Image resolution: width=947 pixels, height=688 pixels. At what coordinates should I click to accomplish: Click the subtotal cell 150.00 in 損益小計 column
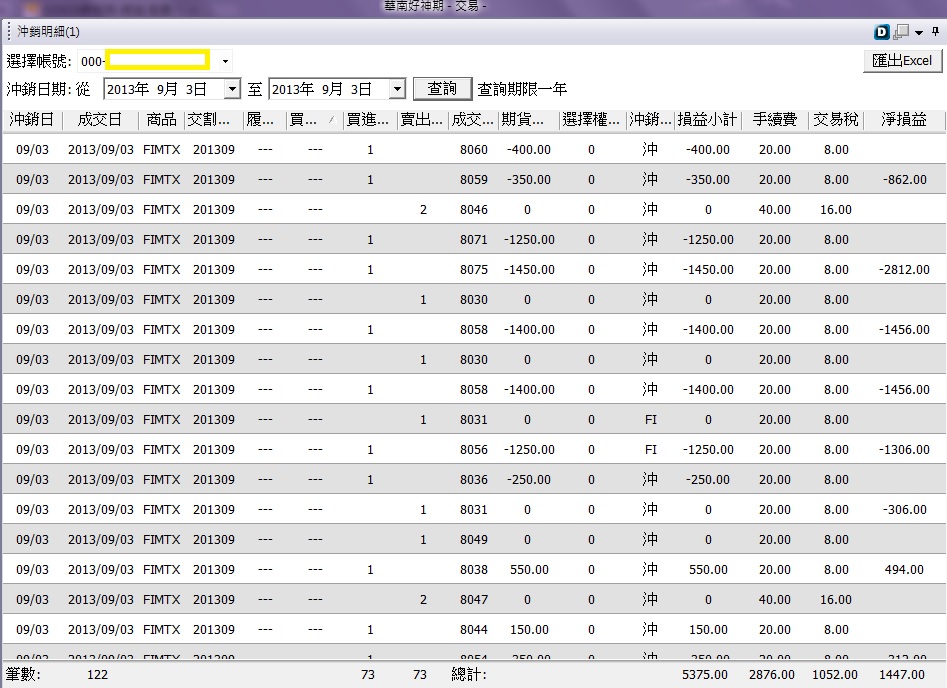[708, 629]
